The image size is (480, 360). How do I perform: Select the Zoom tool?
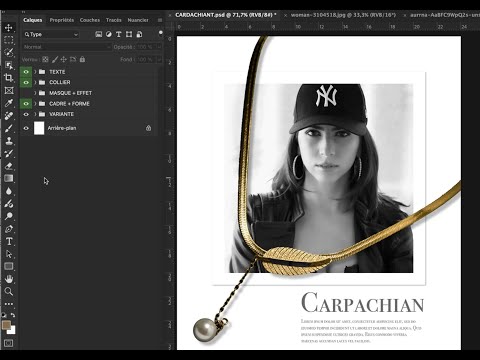[x=9, y=291]
